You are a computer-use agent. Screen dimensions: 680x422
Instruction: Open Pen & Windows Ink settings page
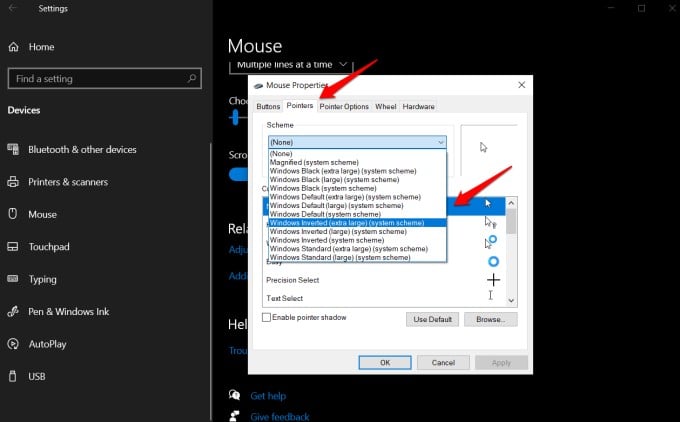pyautogui.click(x=69, y=311)
